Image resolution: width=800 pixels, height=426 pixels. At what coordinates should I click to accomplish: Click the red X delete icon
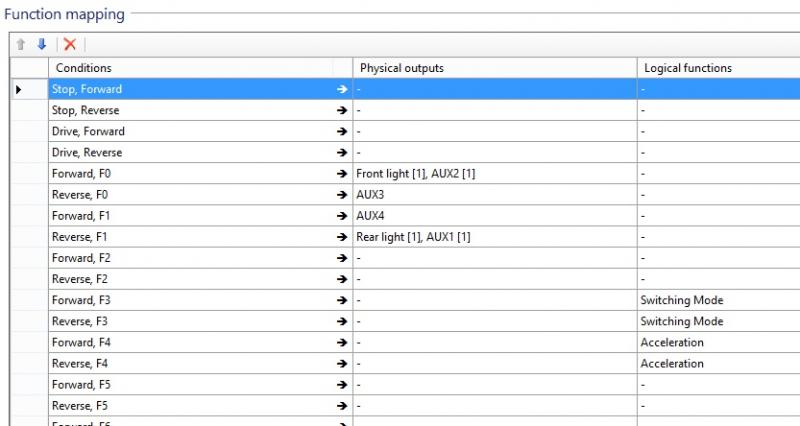70,44
